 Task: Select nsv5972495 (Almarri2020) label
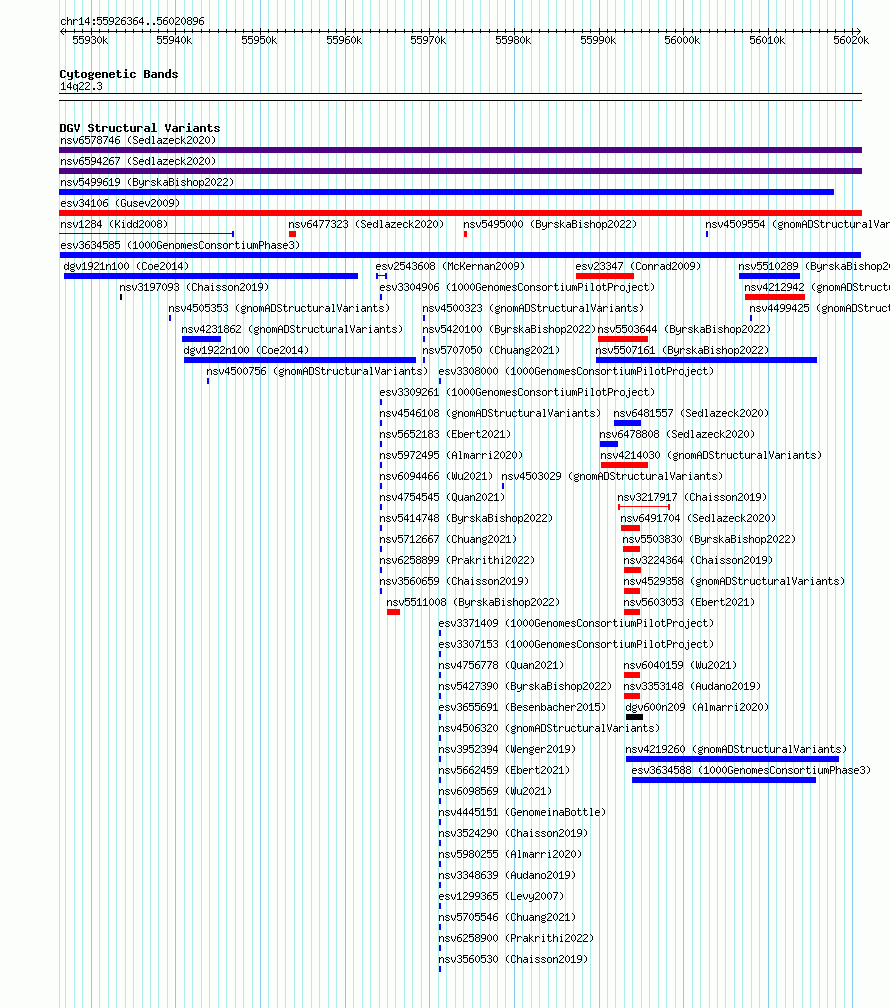click(451, 455)
